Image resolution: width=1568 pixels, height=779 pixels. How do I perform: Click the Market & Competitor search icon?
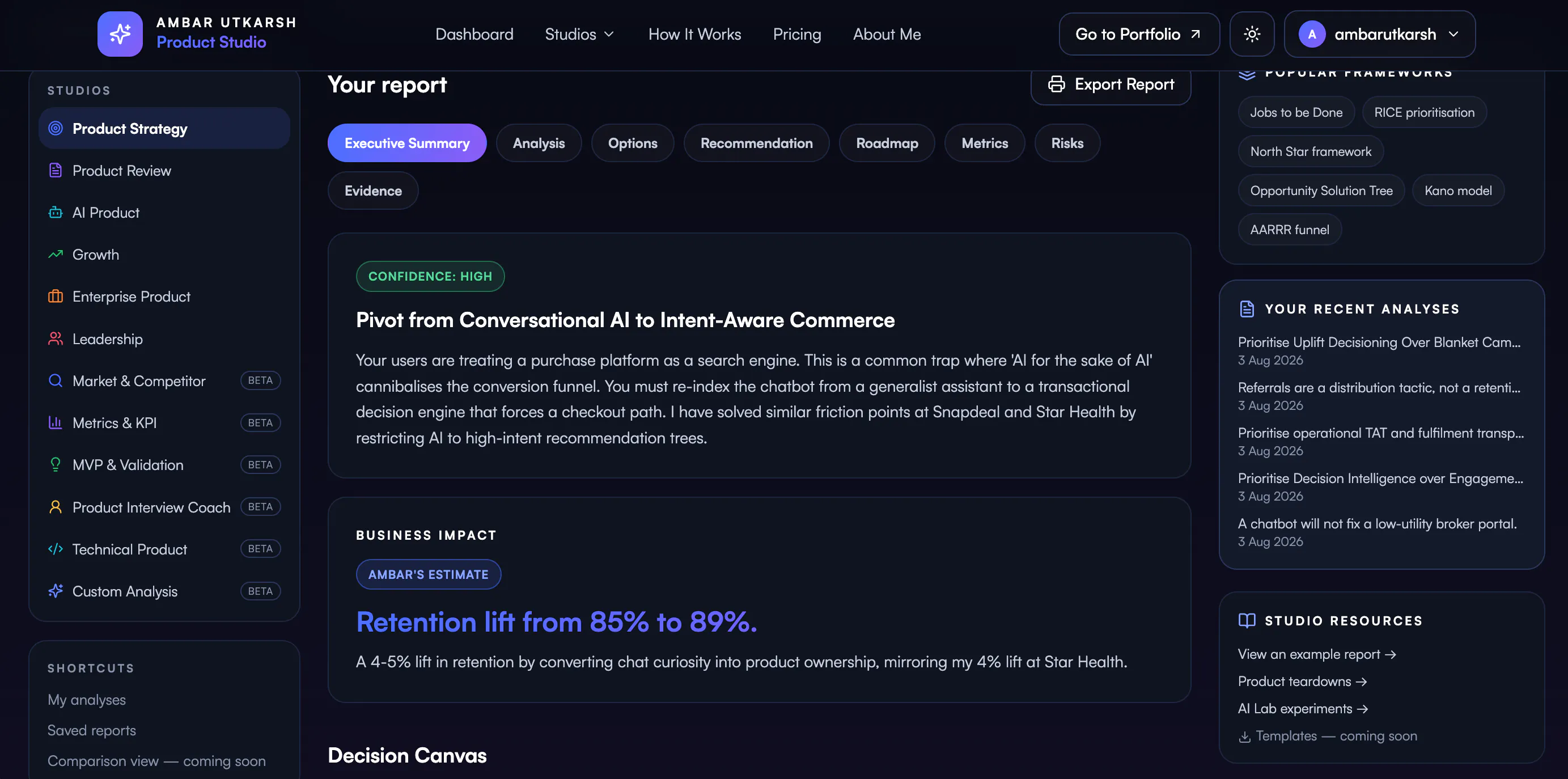[x=56, y=380]
